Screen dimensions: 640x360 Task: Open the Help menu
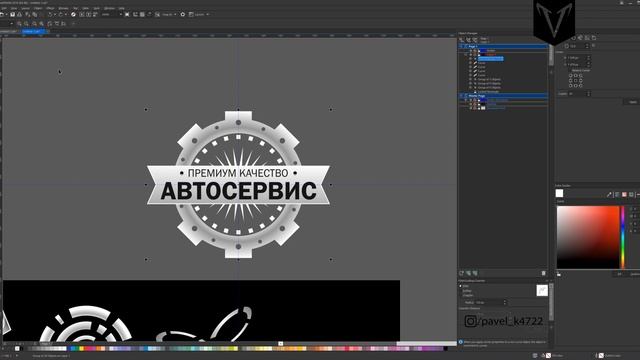coord(122,8)
